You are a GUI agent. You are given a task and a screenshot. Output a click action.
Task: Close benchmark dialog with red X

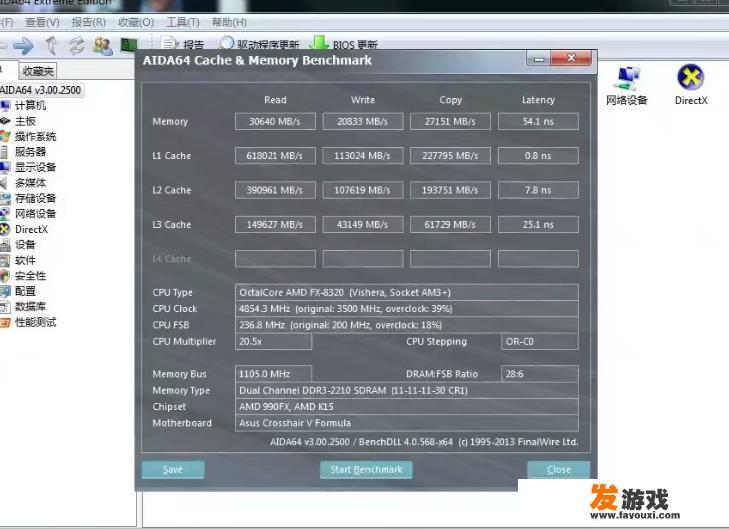click(x=571, y=58)
